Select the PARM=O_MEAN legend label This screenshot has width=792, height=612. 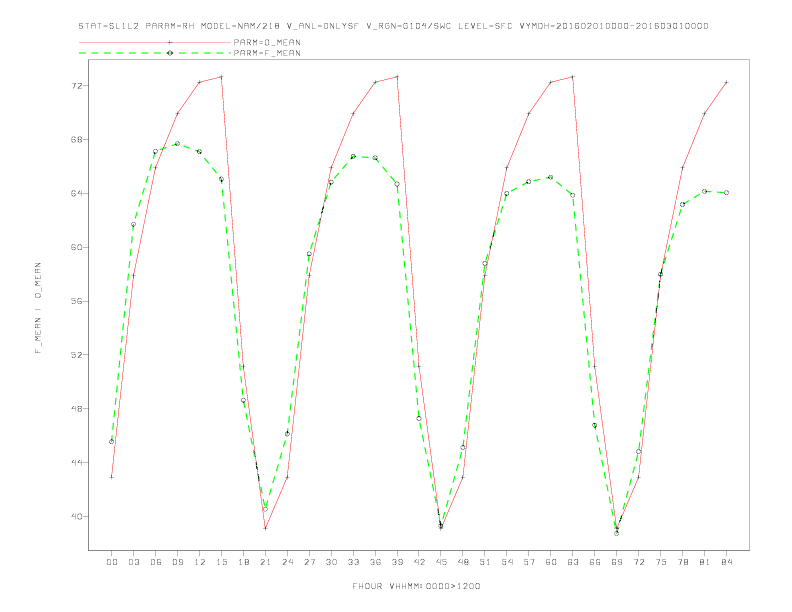click(267, 42)
